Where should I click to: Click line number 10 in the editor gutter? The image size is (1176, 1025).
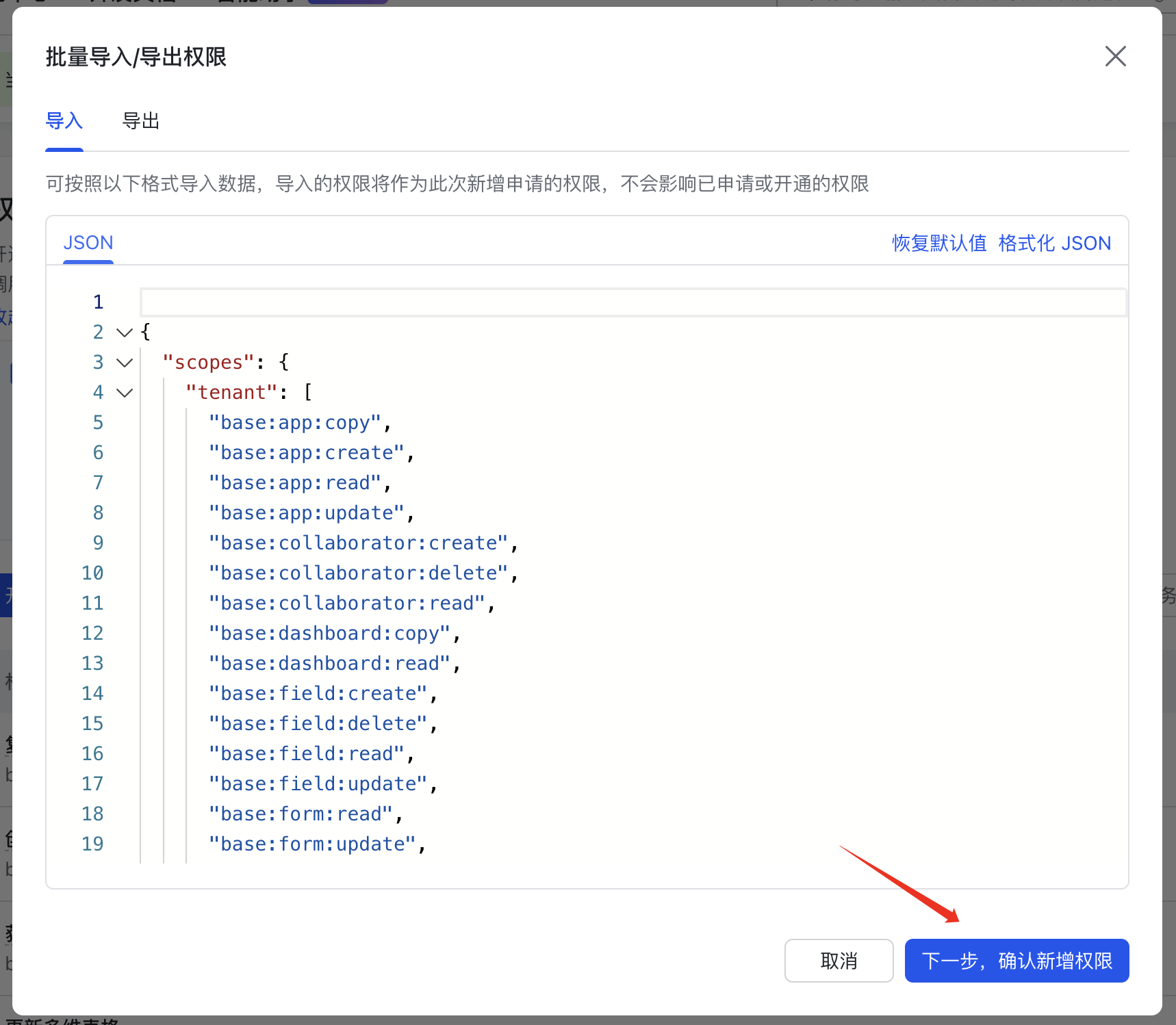tap(92, 573)
